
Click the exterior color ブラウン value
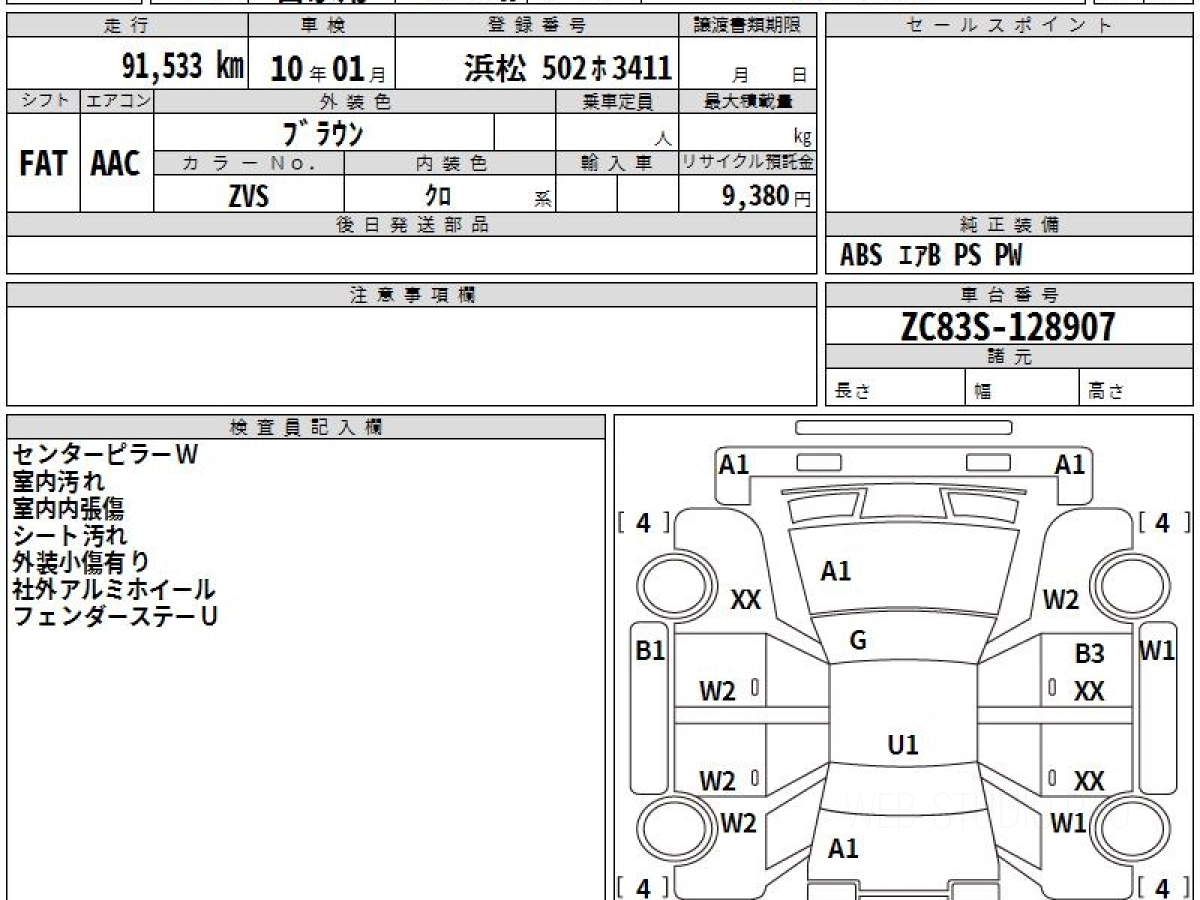click(x=323, y=133)
